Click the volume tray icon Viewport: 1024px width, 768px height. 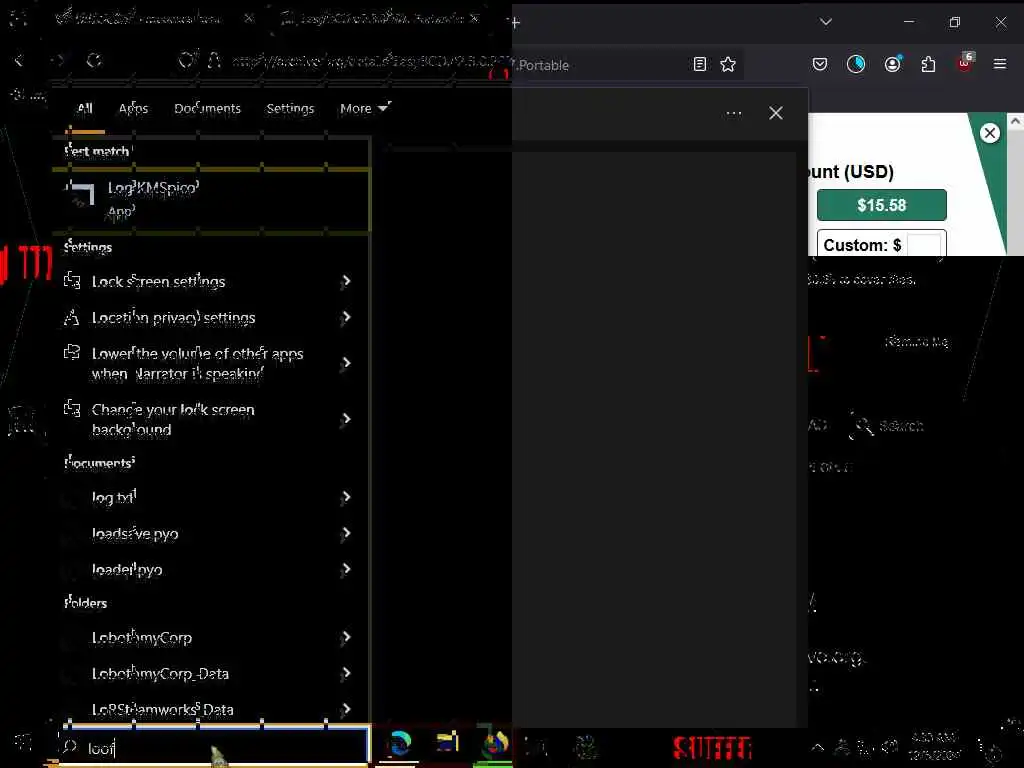(889, 747)
